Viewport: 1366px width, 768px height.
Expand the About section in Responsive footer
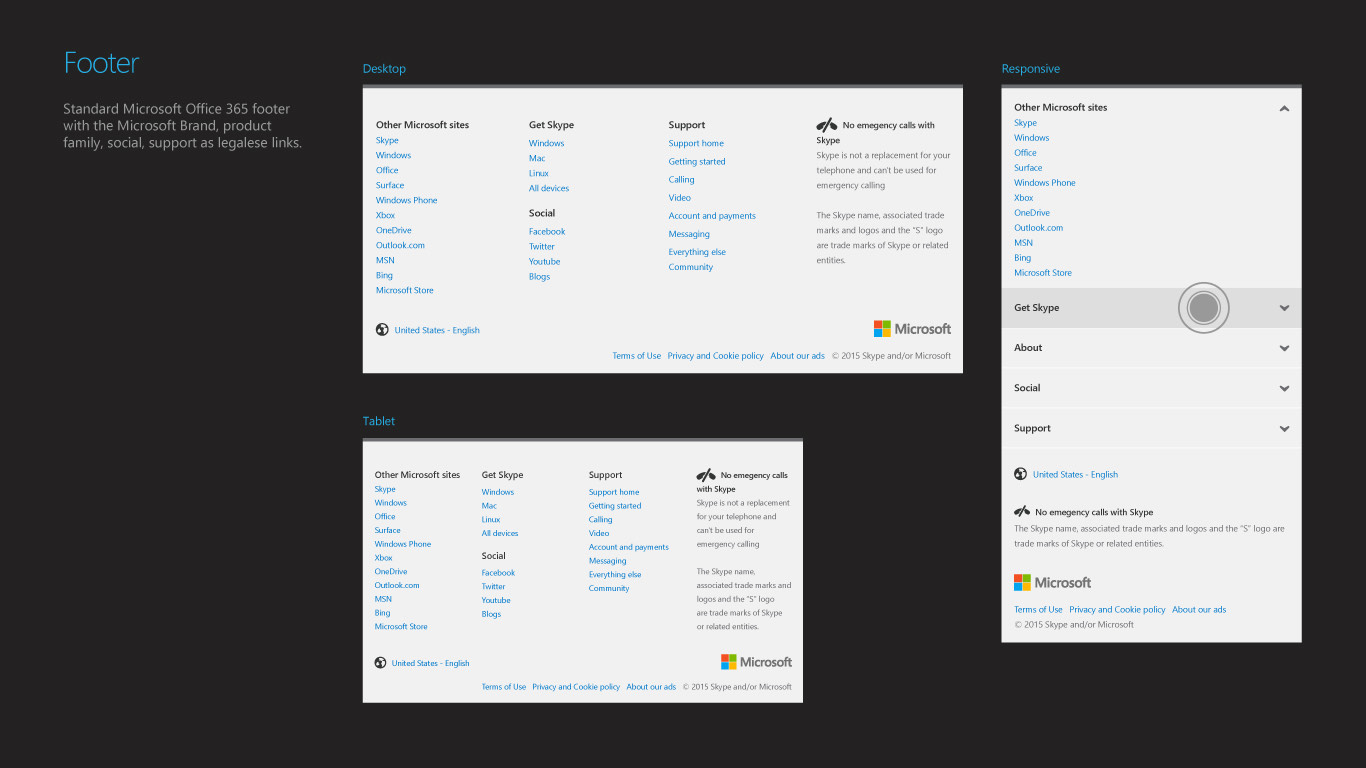click(x=1284, y=348)
